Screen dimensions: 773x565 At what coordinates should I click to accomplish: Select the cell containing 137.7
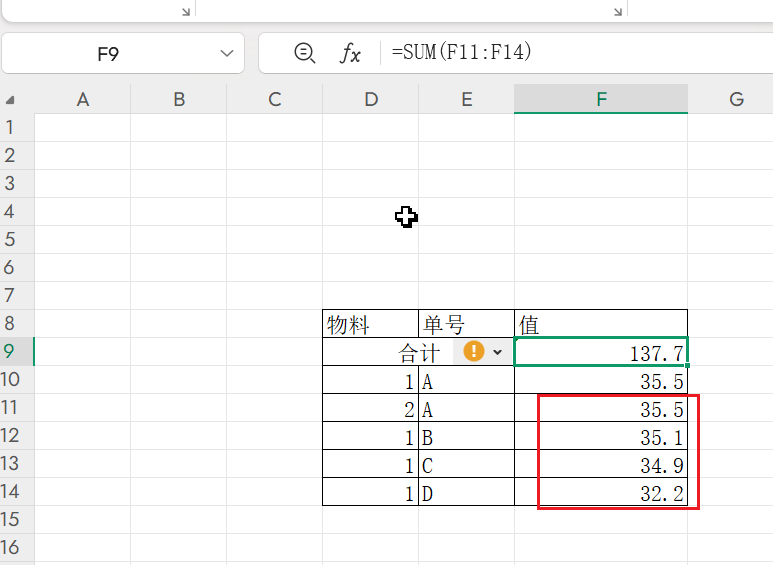pyautogui.click(x=601, y=353)
